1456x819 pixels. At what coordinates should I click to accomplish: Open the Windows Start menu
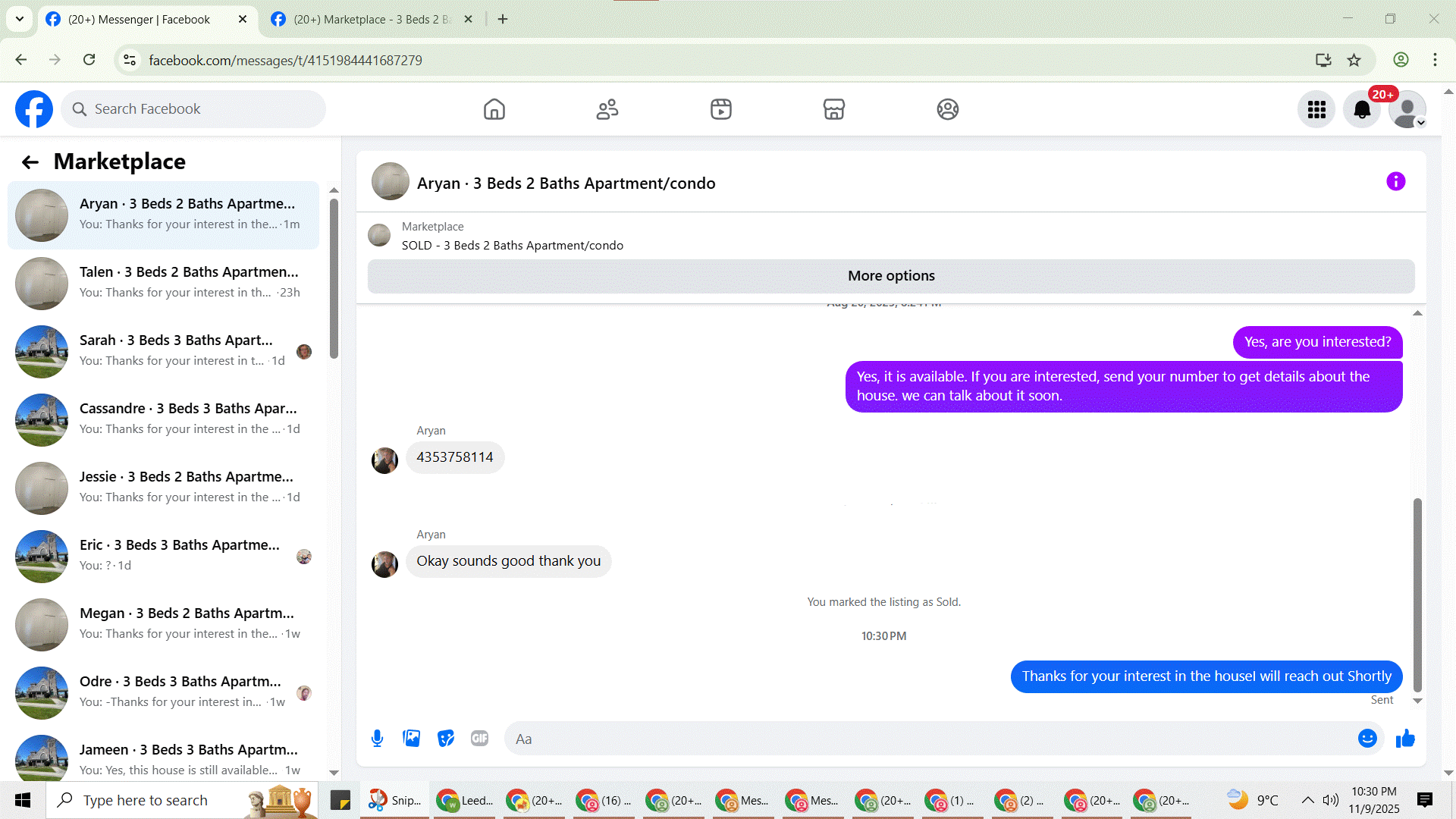(x=23, y=800)
